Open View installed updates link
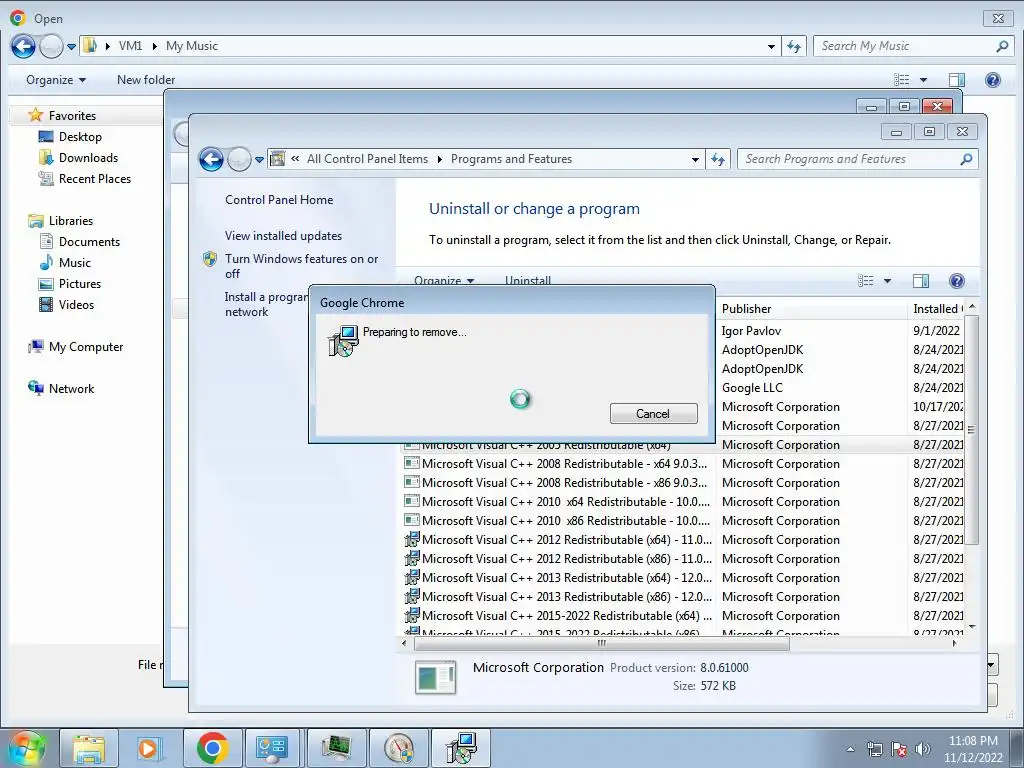The height and width of the screenshot is (768, 1024). pos(283,236)
